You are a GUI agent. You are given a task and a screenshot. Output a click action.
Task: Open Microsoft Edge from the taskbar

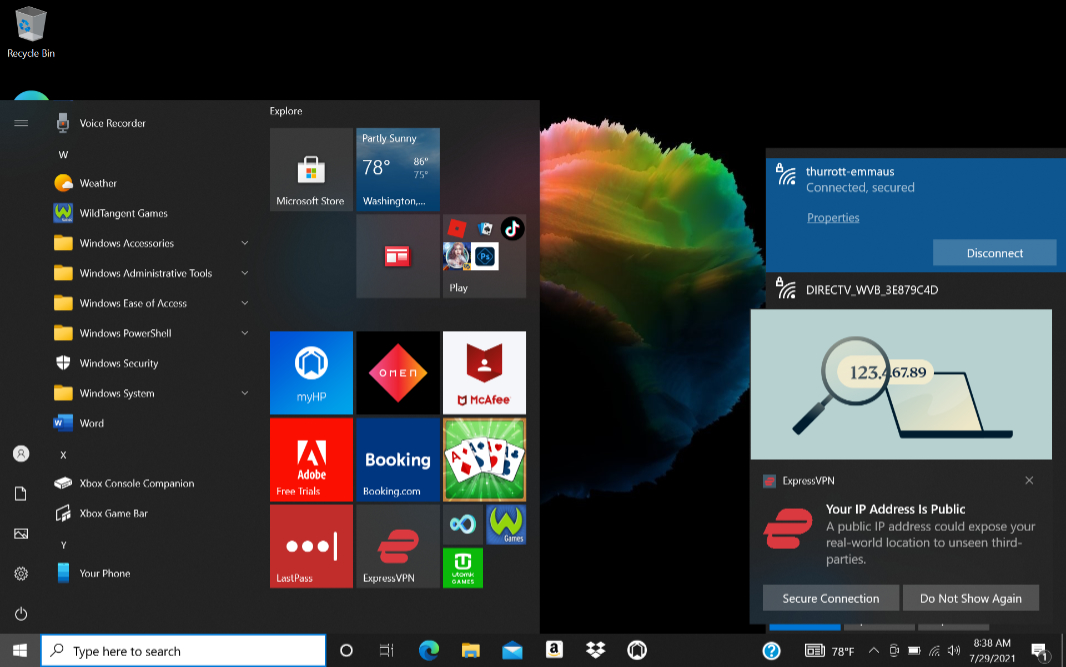click(429, 651)
